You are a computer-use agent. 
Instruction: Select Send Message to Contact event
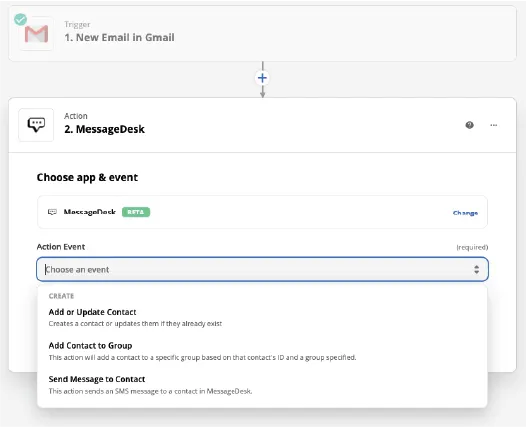pyautogui.click(x=262, y=385)
